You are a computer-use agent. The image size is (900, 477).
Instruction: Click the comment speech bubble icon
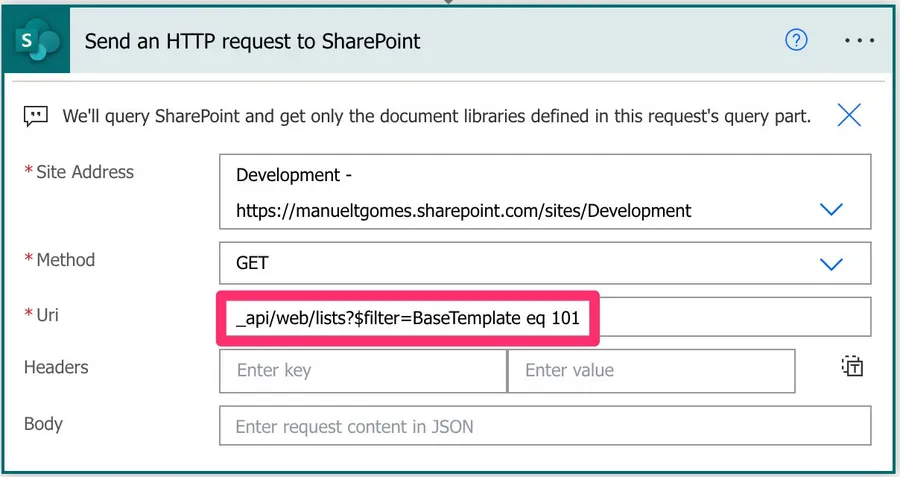point(36,116)
